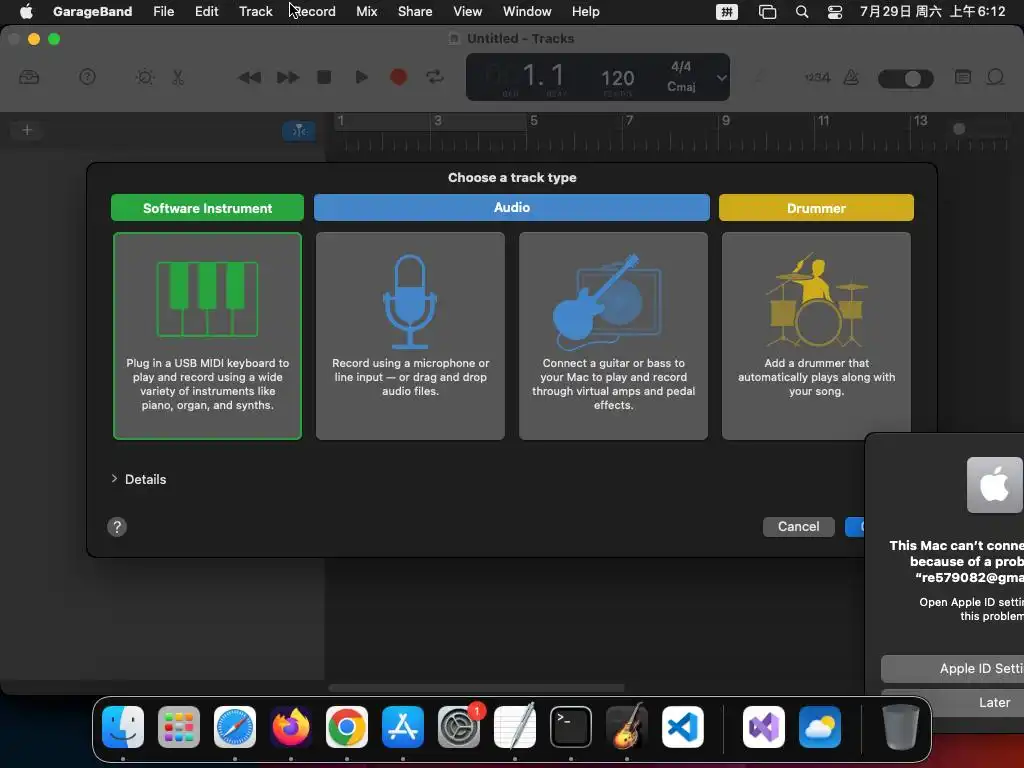Click the dialog help question mark
Viewport: 1024px width, 768px height.
click(x=117, y=527)
